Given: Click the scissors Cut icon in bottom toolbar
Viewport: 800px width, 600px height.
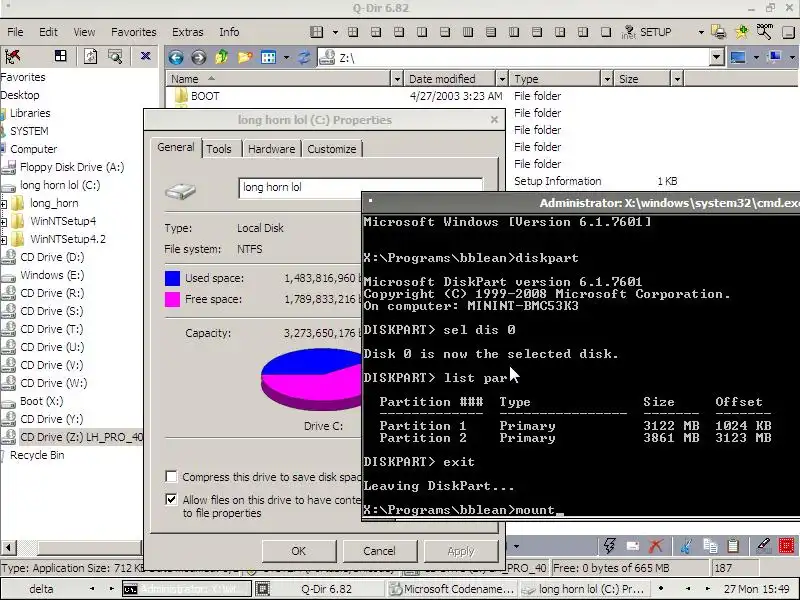Looking at the screenshot, I should (686, 546).
